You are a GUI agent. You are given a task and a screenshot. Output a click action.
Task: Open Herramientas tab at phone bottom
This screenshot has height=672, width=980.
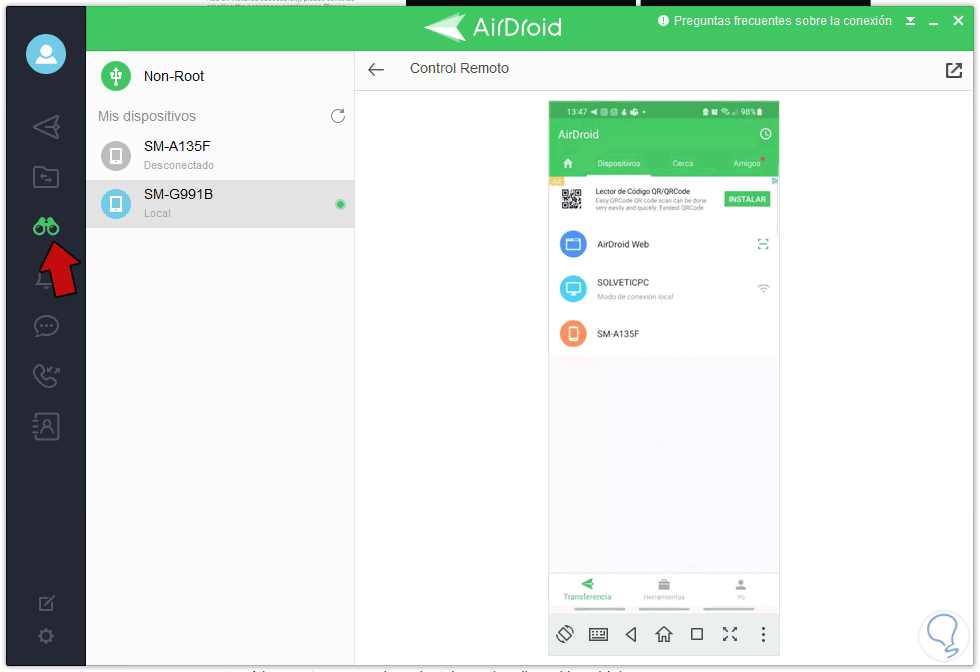click(x=664, y=589)
